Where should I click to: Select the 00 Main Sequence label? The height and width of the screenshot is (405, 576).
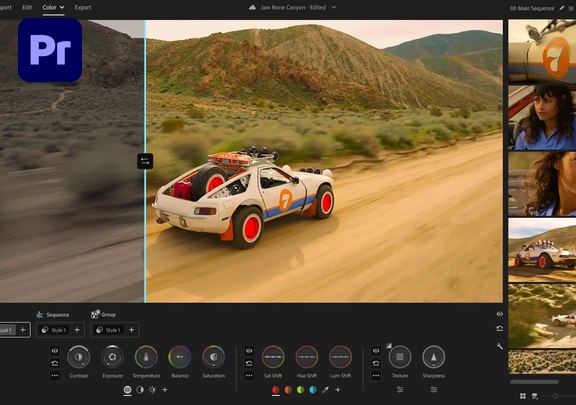(x=532, y=8)
